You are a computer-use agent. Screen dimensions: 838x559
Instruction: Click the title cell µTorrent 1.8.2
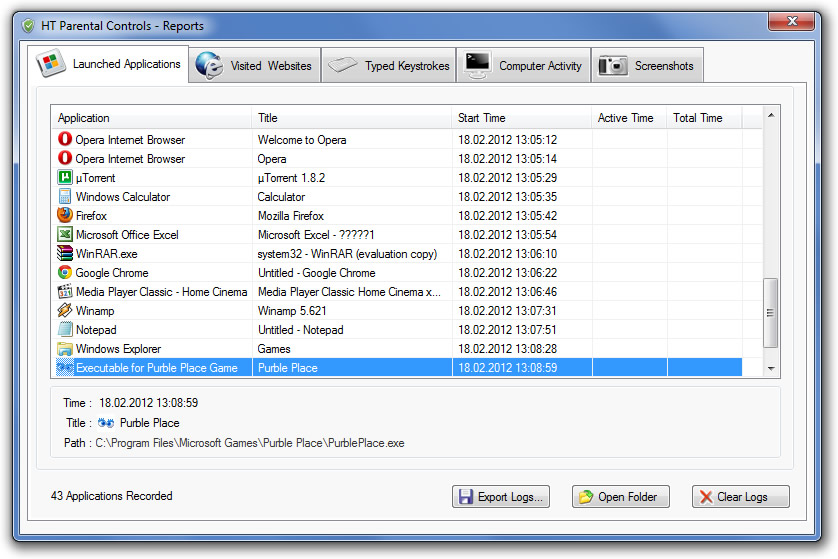(291, 178)
